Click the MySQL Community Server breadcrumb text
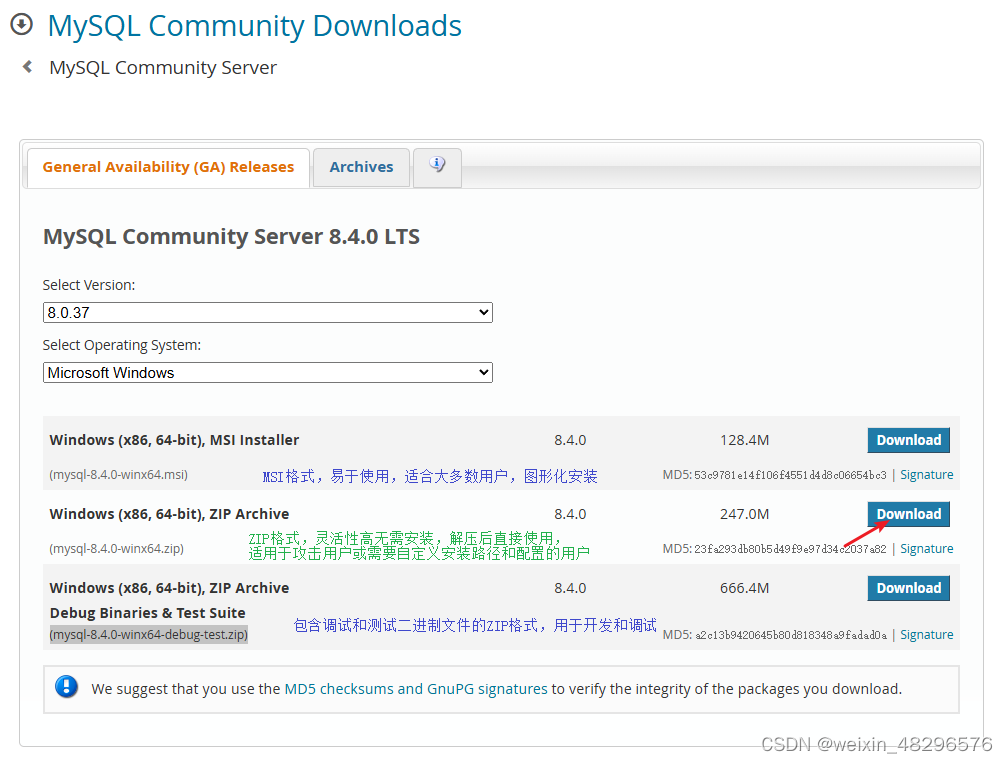Screen dimensions: 1008x763 163,67
